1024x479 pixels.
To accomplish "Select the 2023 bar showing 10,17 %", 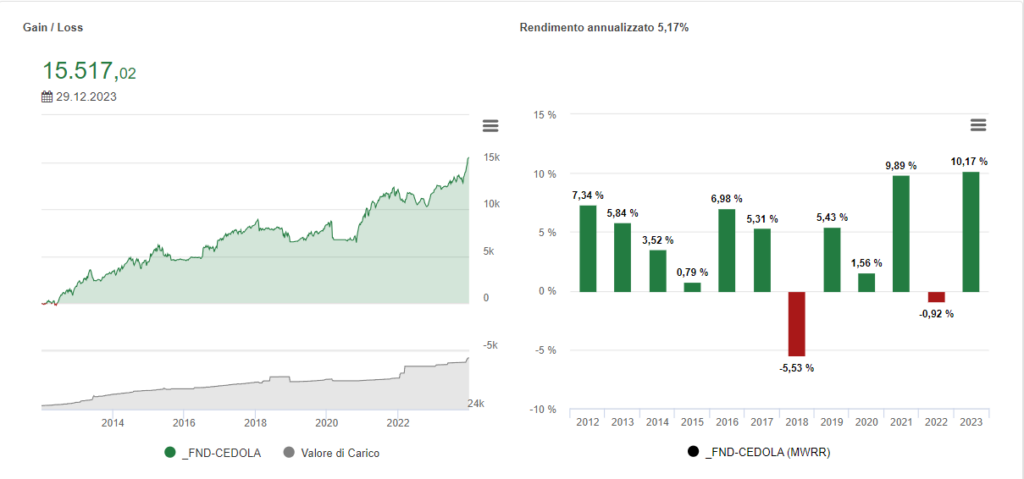I will [970, 231].
